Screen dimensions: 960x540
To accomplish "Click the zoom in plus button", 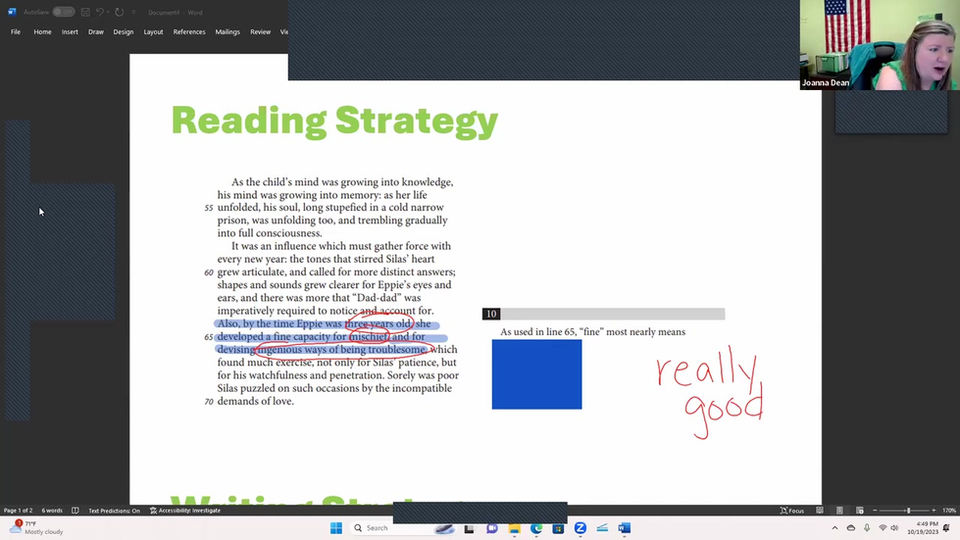I will (934, 510).
